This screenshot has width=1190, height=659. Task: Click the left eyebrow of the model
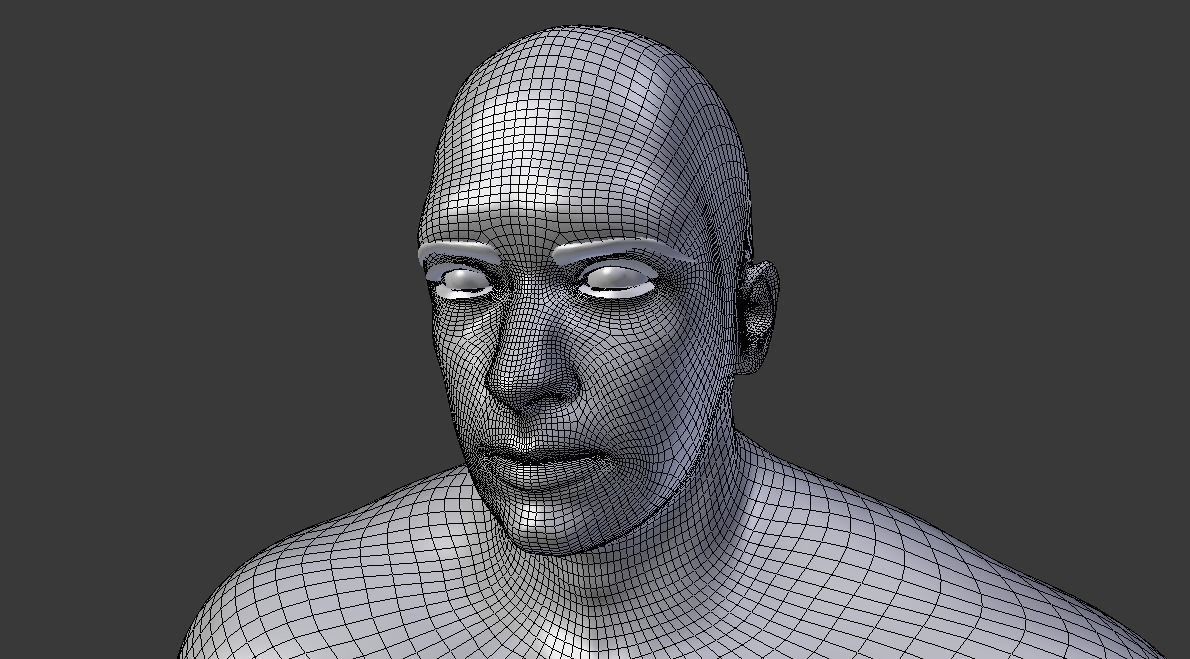pyautogui.click(x=620, y=245)
